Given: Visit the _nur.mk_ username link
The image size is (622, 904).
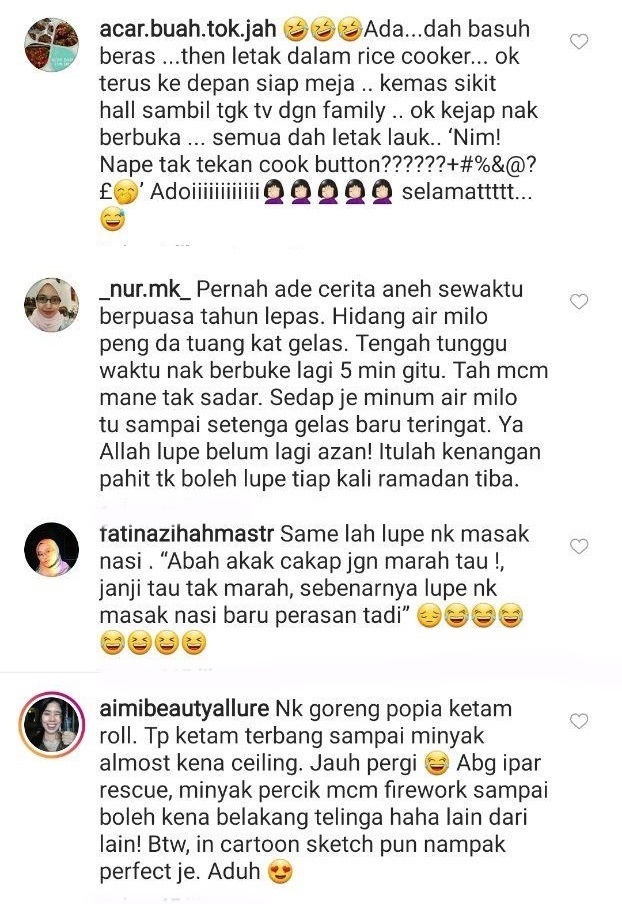Looking at the screenshot, I should click(145, 289).
